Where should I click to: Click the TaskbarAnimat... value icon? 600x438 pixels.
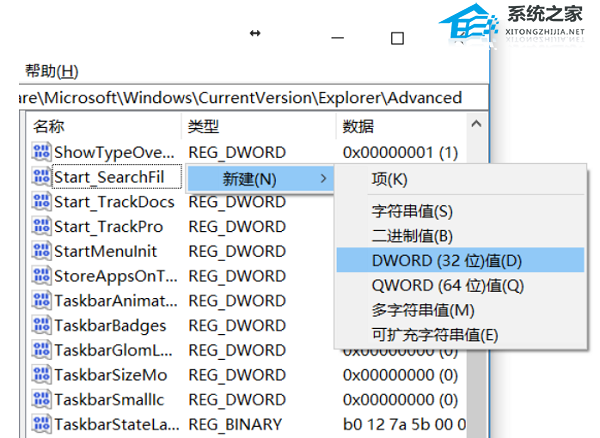tap(41, 301)
